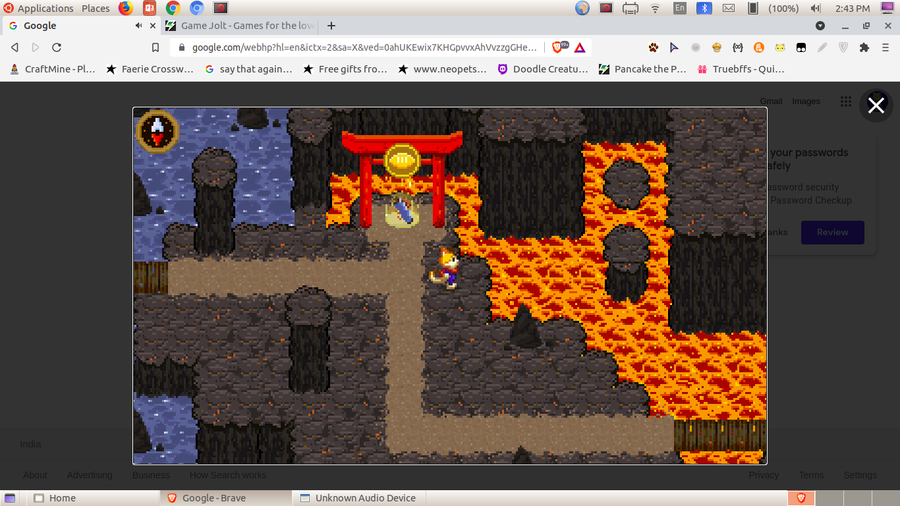Viewport: 900px width, 506px height.
Task: Launch Firefox from the top panel
Action: (x=125, y=8)
